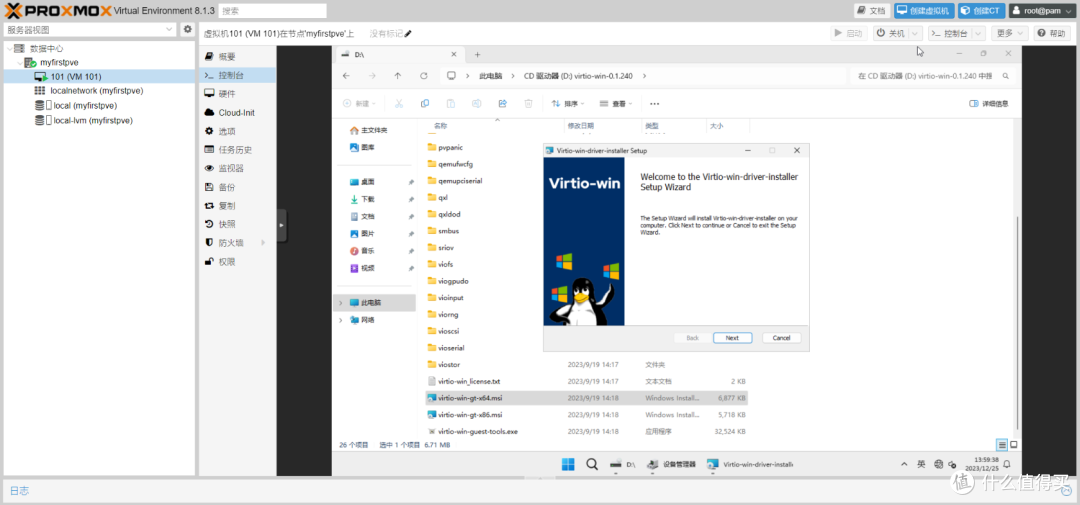Go back in File Explorer
1080x505 pixels.
(346, 76)
